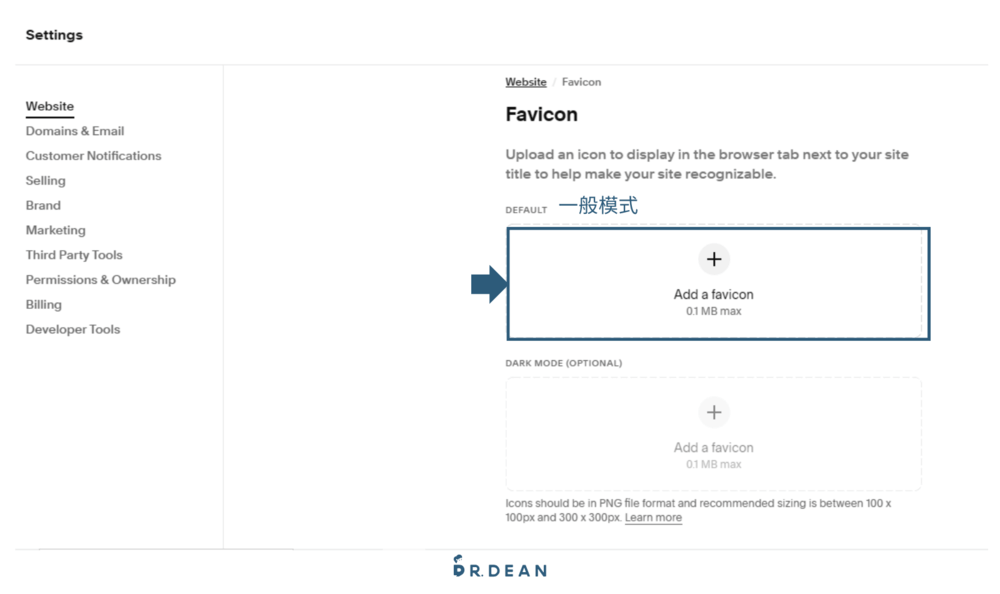Click the Learn more link about icon sizing

[x=653, y=517]
